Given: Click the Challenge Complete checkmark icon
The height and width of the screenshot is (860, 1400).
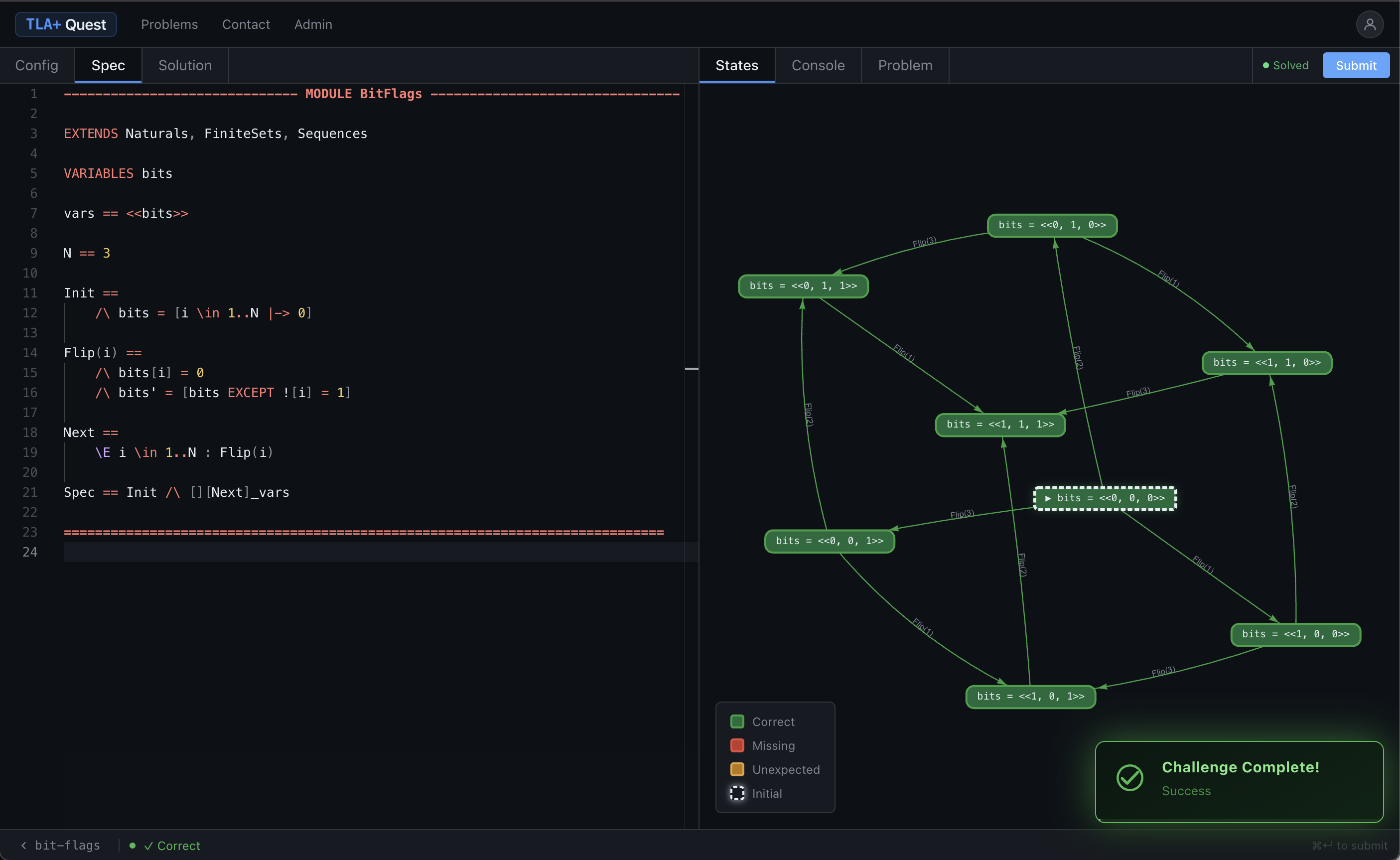Looking at the screenshot, I should pyautogui.click(x=1129, y=777).
